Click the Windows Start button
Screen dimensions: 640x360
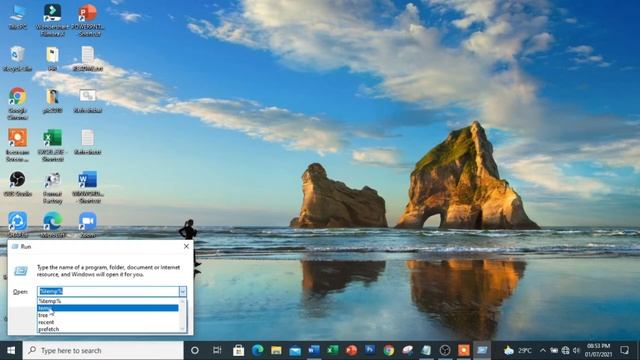(11, 350)
